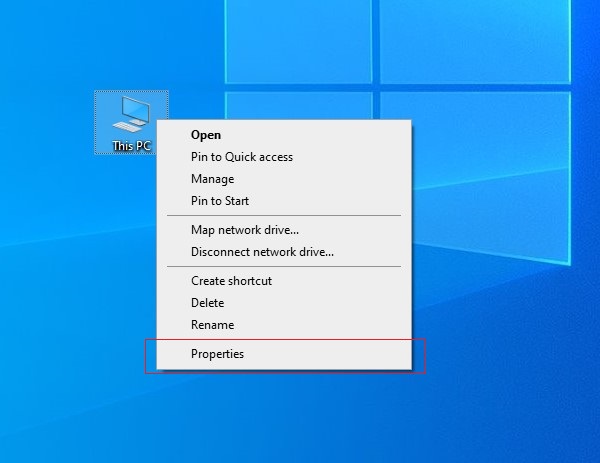Click the separator line above Properties
This screenshot has height=463, width=600.
click(284, 339)
